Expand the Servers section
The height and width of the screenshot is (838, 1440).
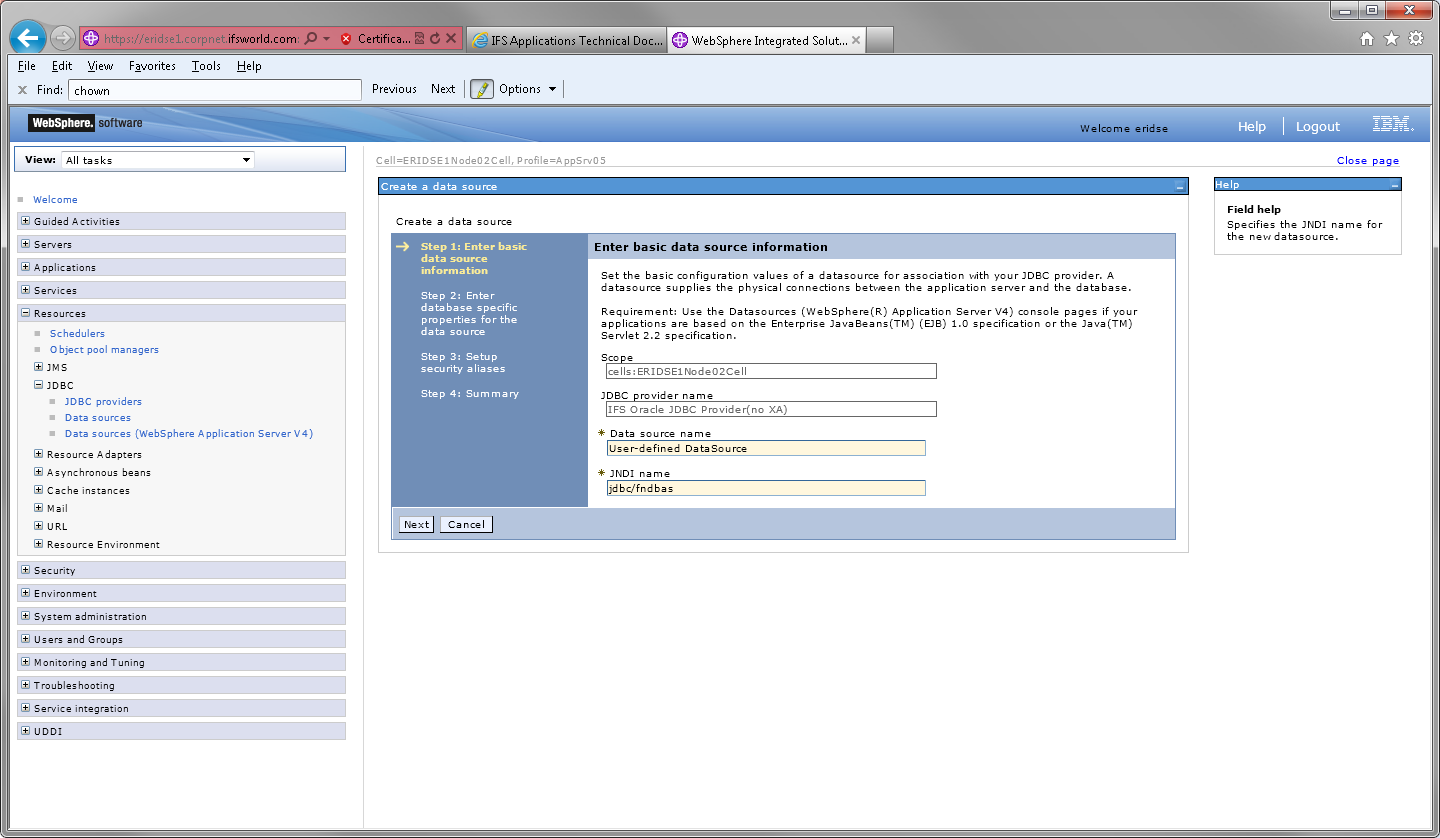click(26, 243)
